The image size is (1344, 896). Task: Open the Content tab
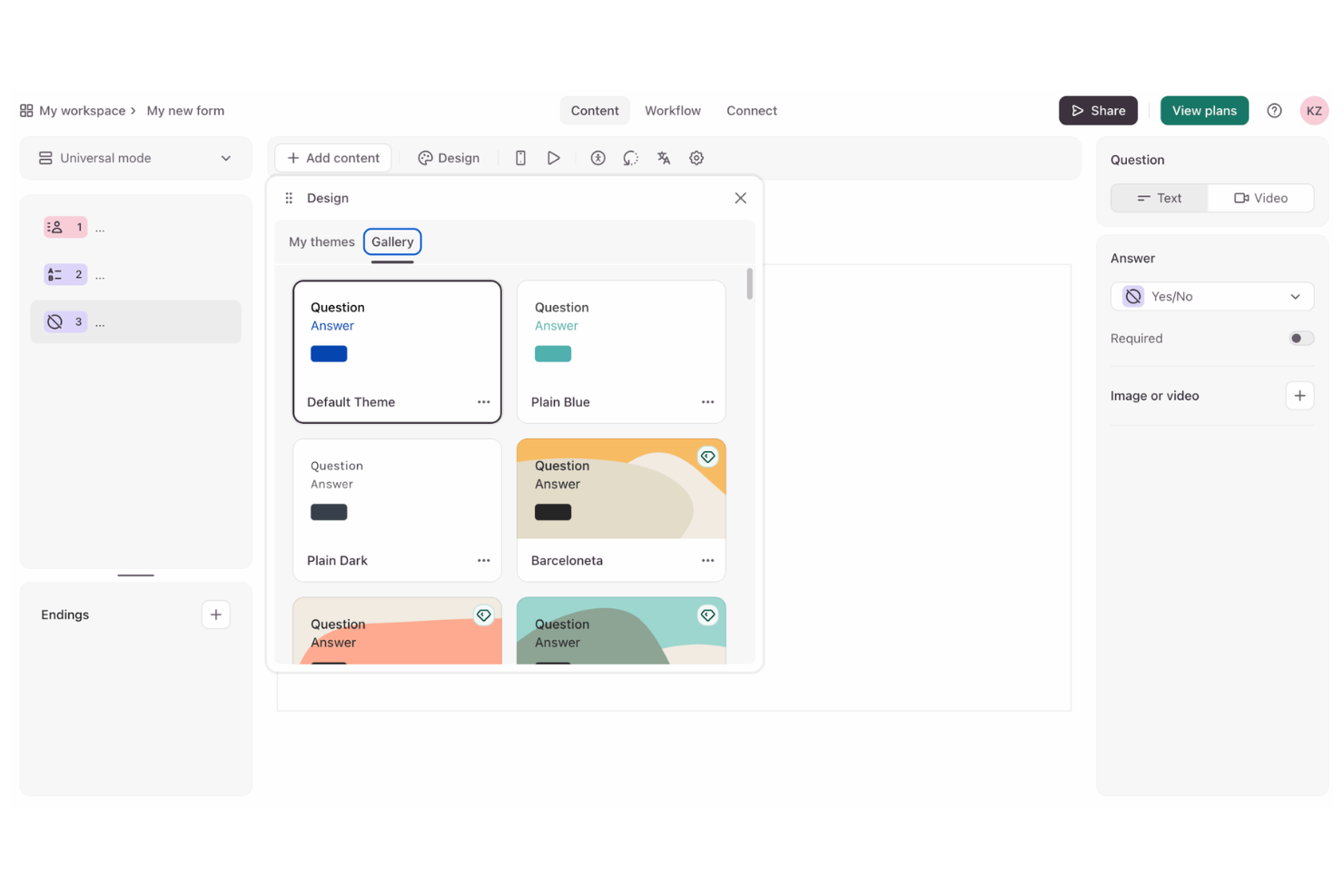(x=595, y=111)
